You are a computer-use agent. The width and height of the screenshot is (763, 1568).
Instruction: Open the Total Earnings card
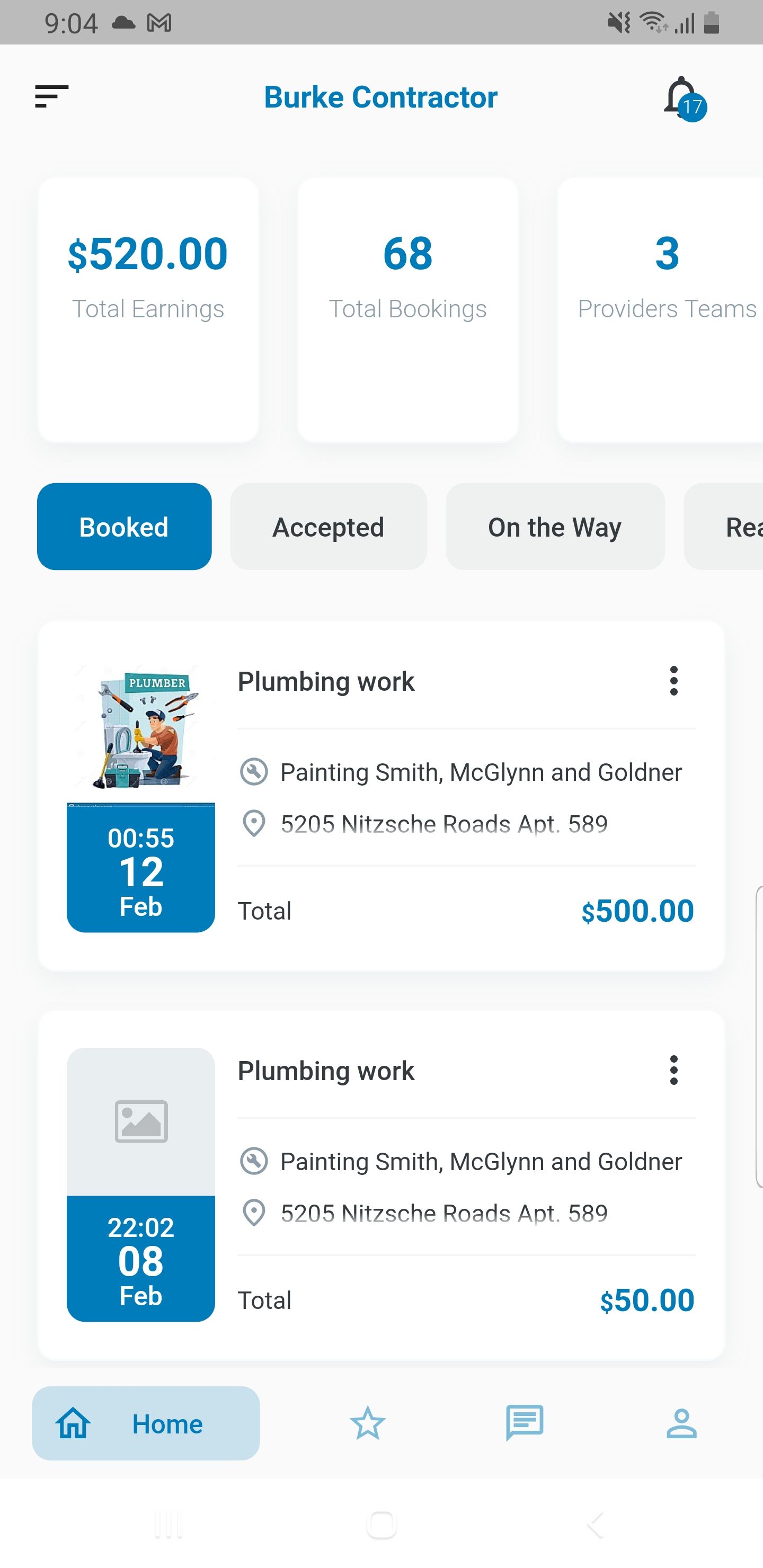[148, 310]
